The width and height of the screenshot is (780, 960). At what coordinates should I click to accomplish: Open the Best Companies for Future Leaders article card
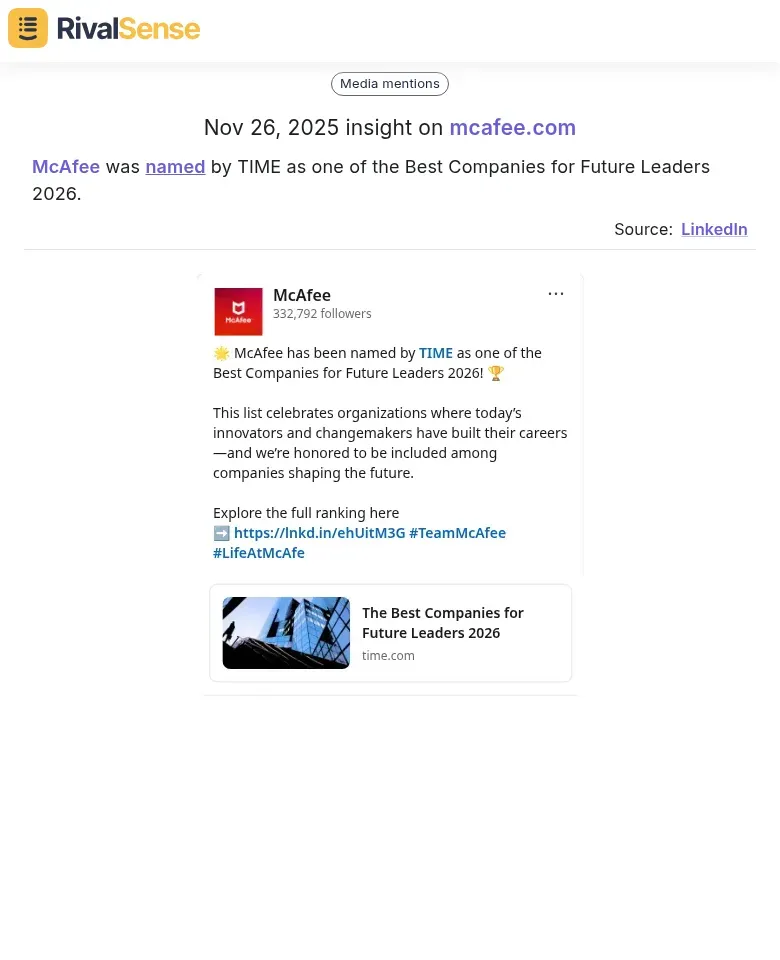[443, 622]
